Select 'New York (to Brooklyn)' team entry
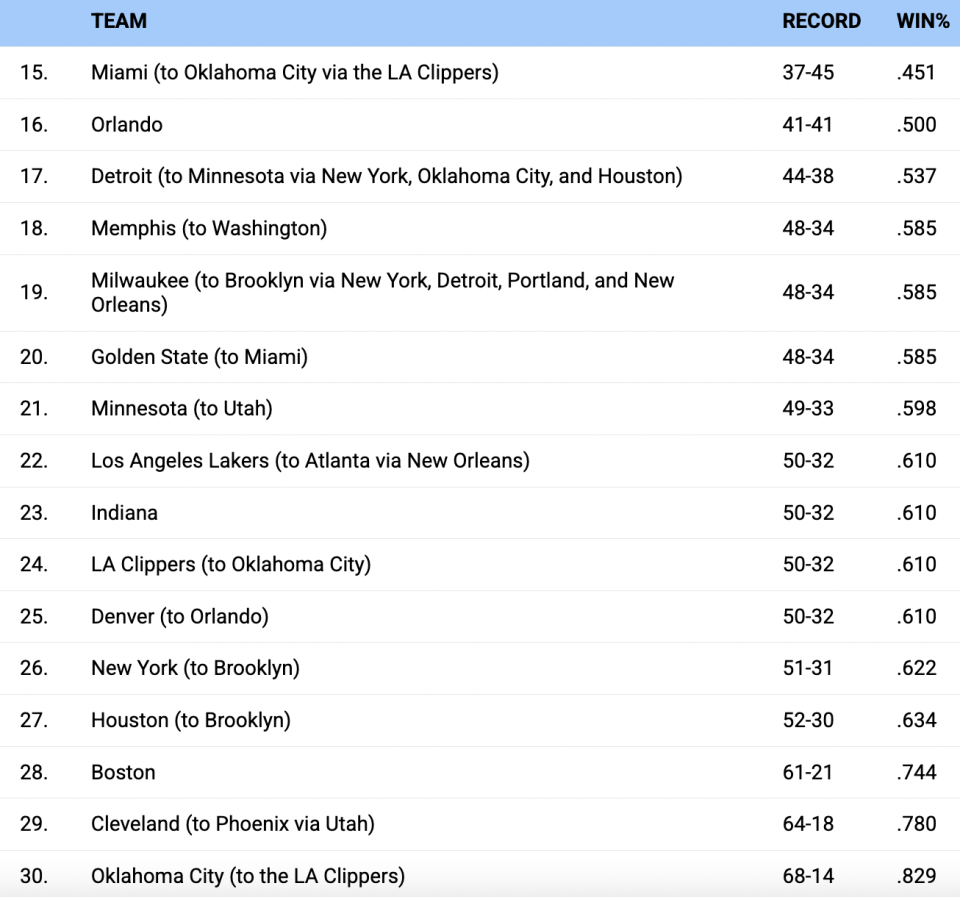Viewport: 960px width, 897px height. coord(195,667)
